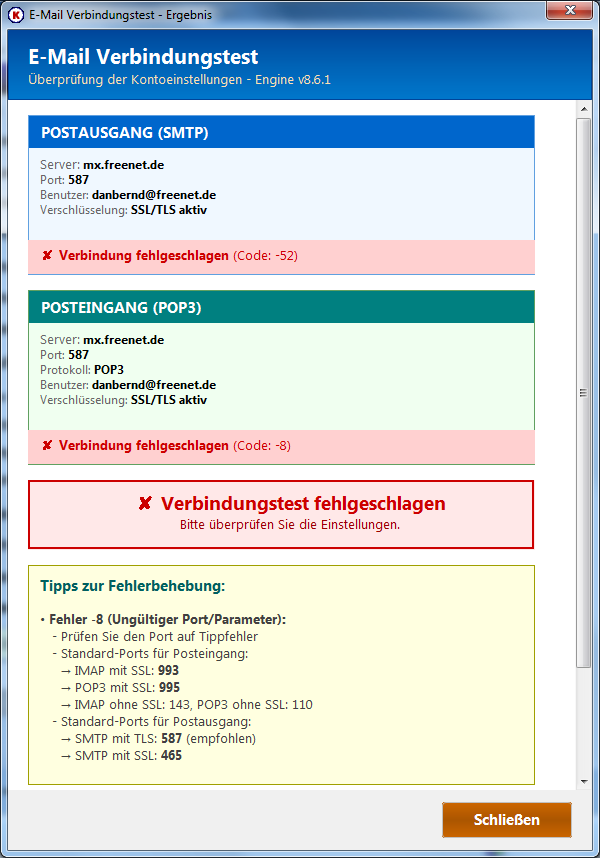The width and height of the screenshot is (600, 858).
Task: Click the vertical scrollbar thumb
Action: click(x=584, y=390)
